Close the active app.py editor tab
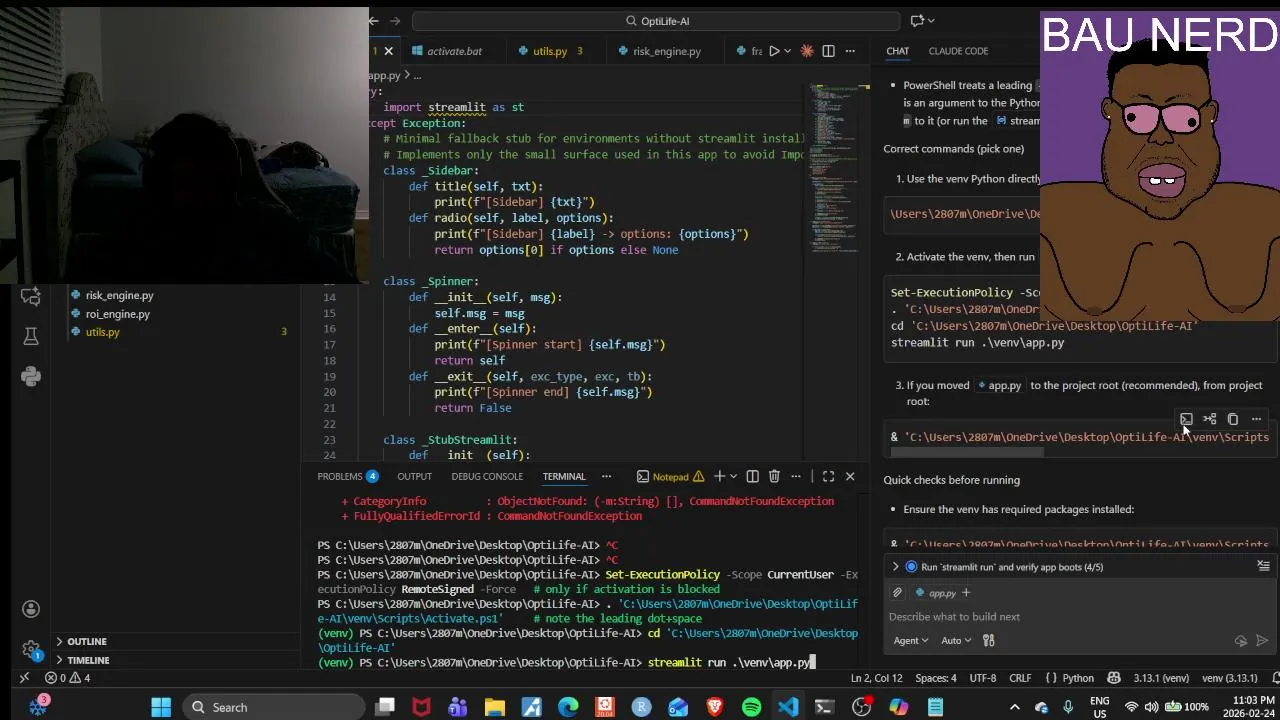 pos(389,51)
